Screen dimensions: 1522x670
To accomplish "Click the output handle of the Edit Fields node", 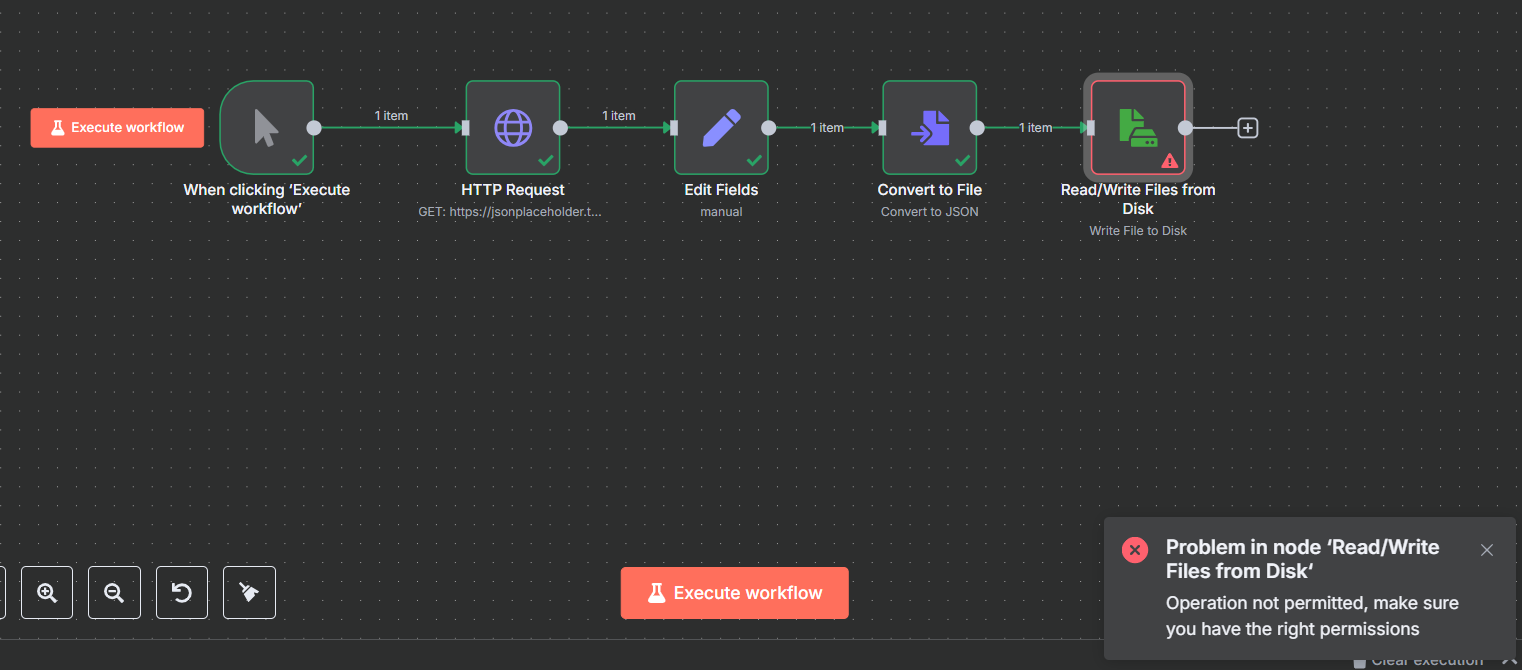I will click(768, 128).
